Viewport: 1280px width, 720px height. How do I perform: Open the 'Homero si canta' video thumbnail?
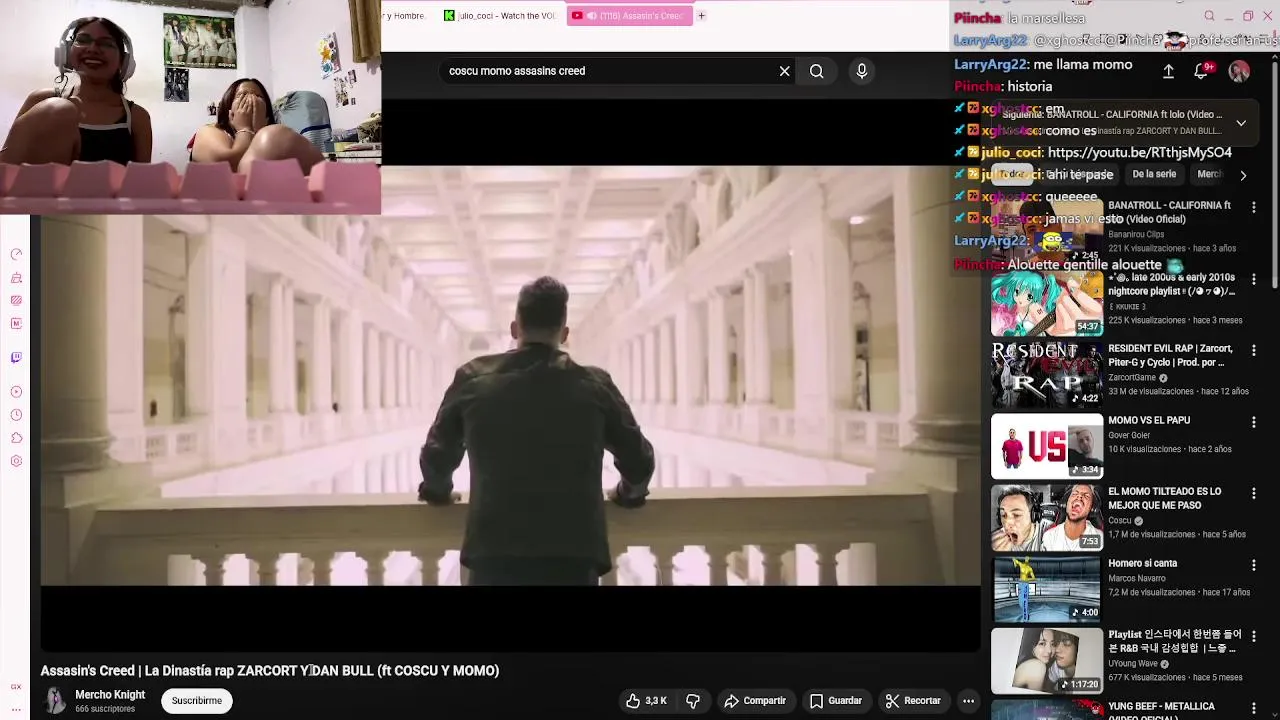[x=1047, y=589]
